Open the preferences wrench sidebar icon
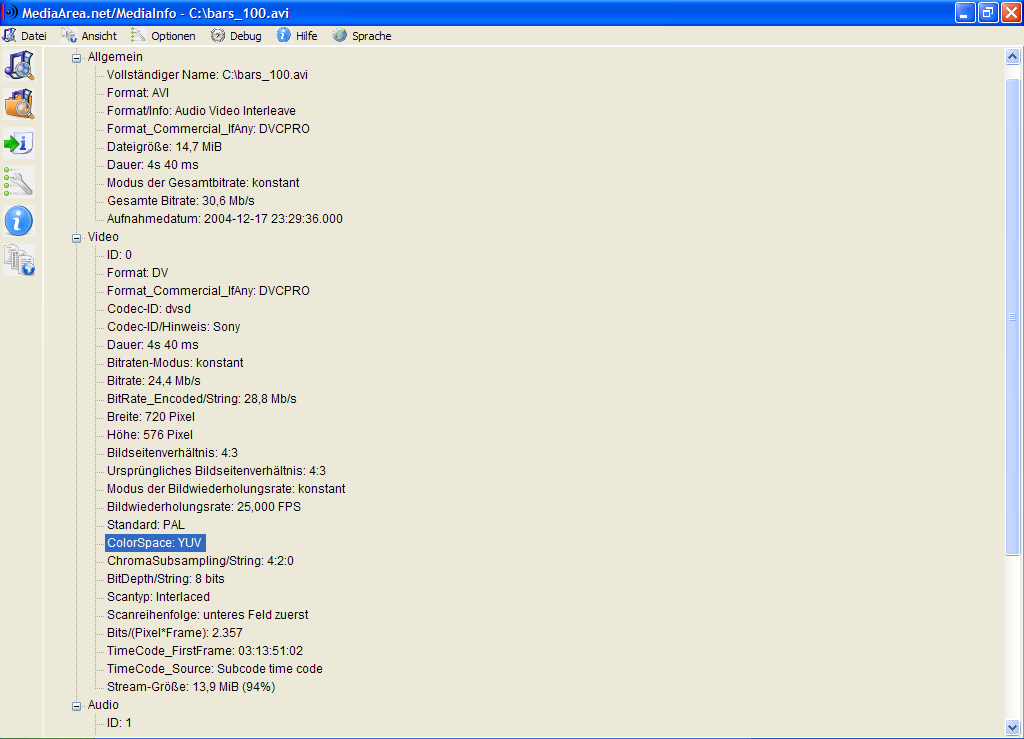This screenshot has width=1024, height=739. (19, 182)
